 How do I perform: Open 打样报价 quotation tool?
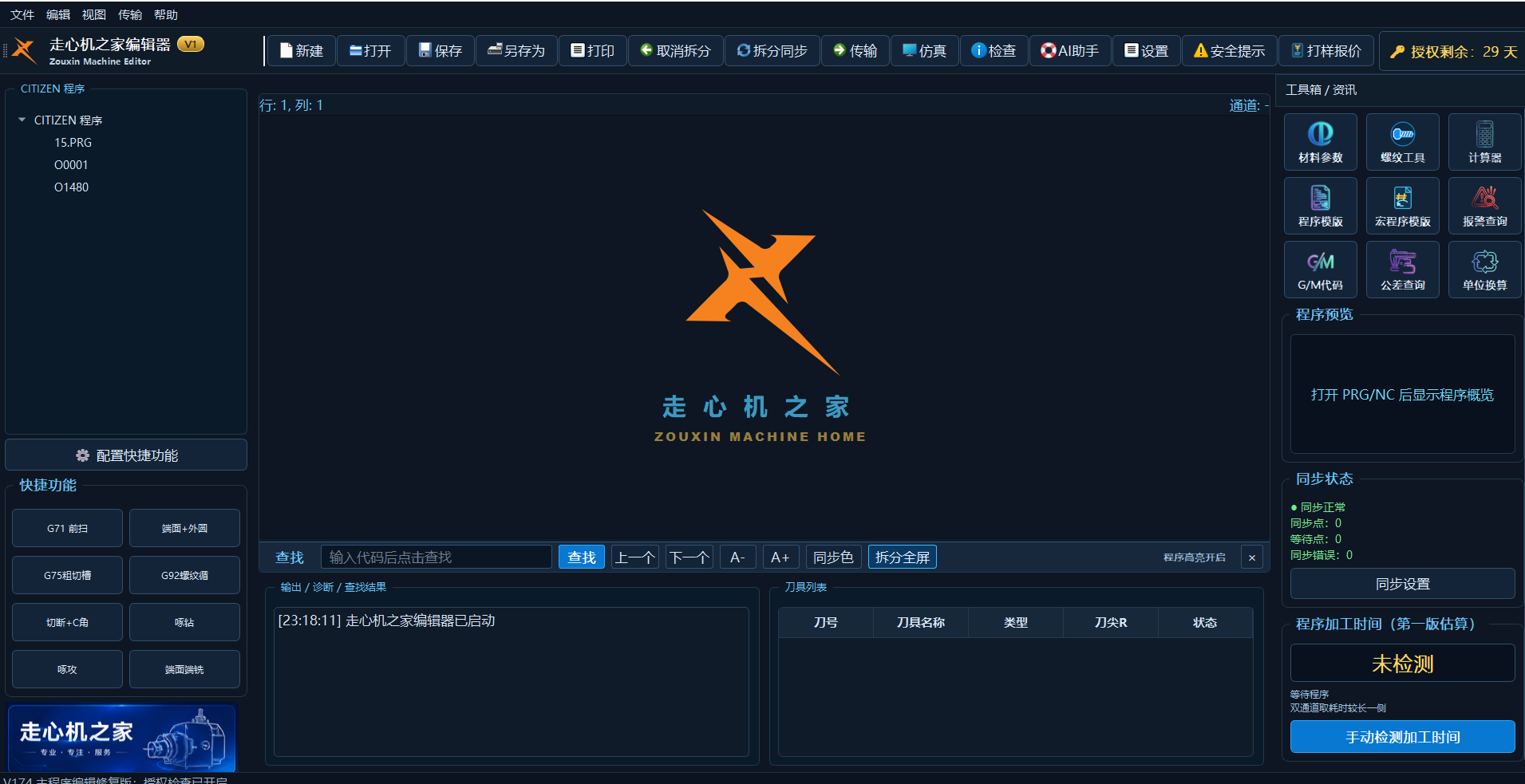1326,51
